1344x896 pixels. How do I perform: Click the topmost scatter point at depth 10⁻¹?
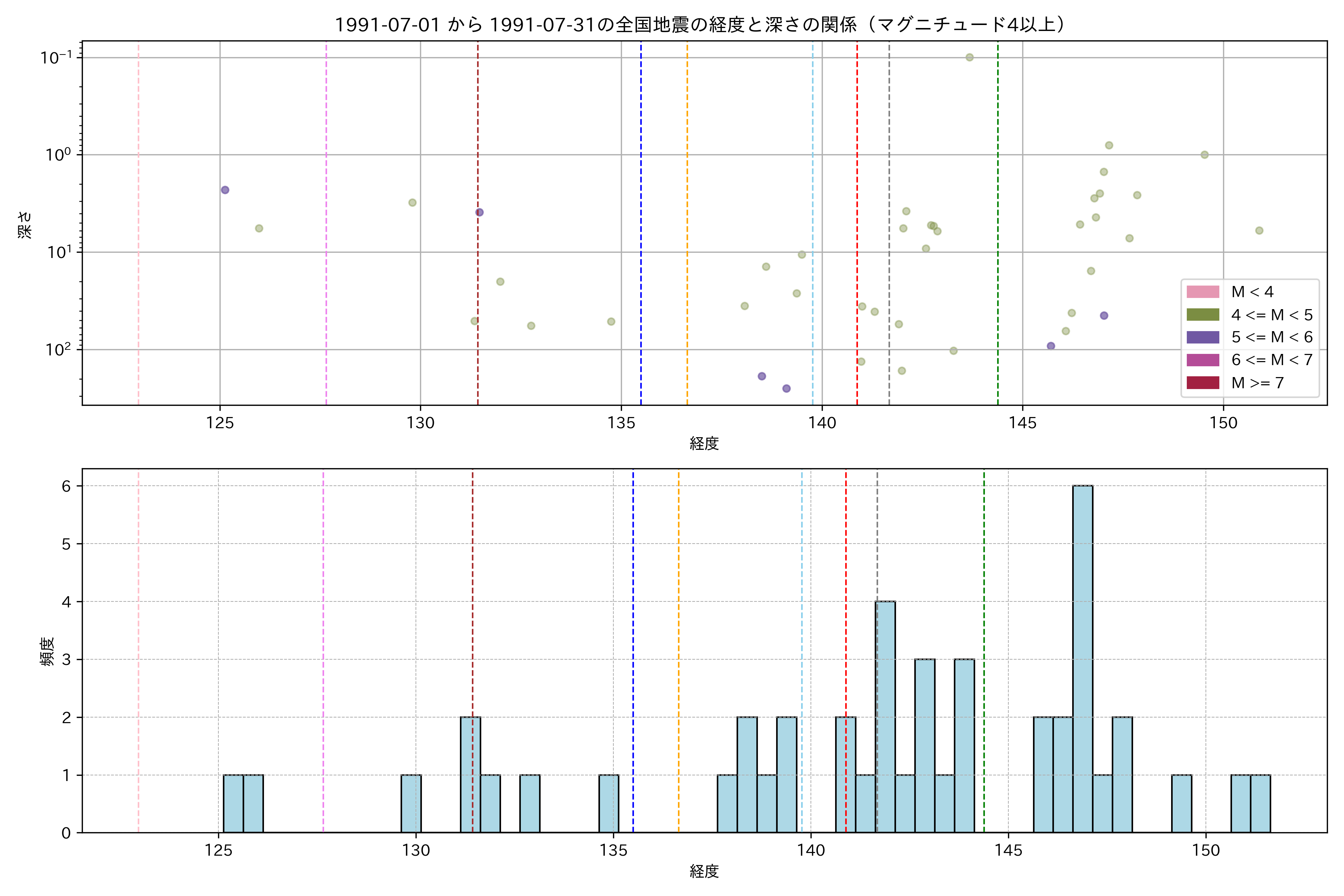click(969, 57)
